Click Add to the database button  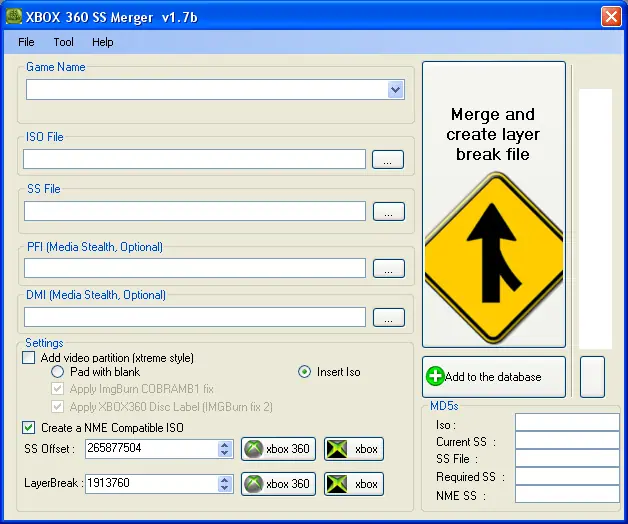click(493, 377)
